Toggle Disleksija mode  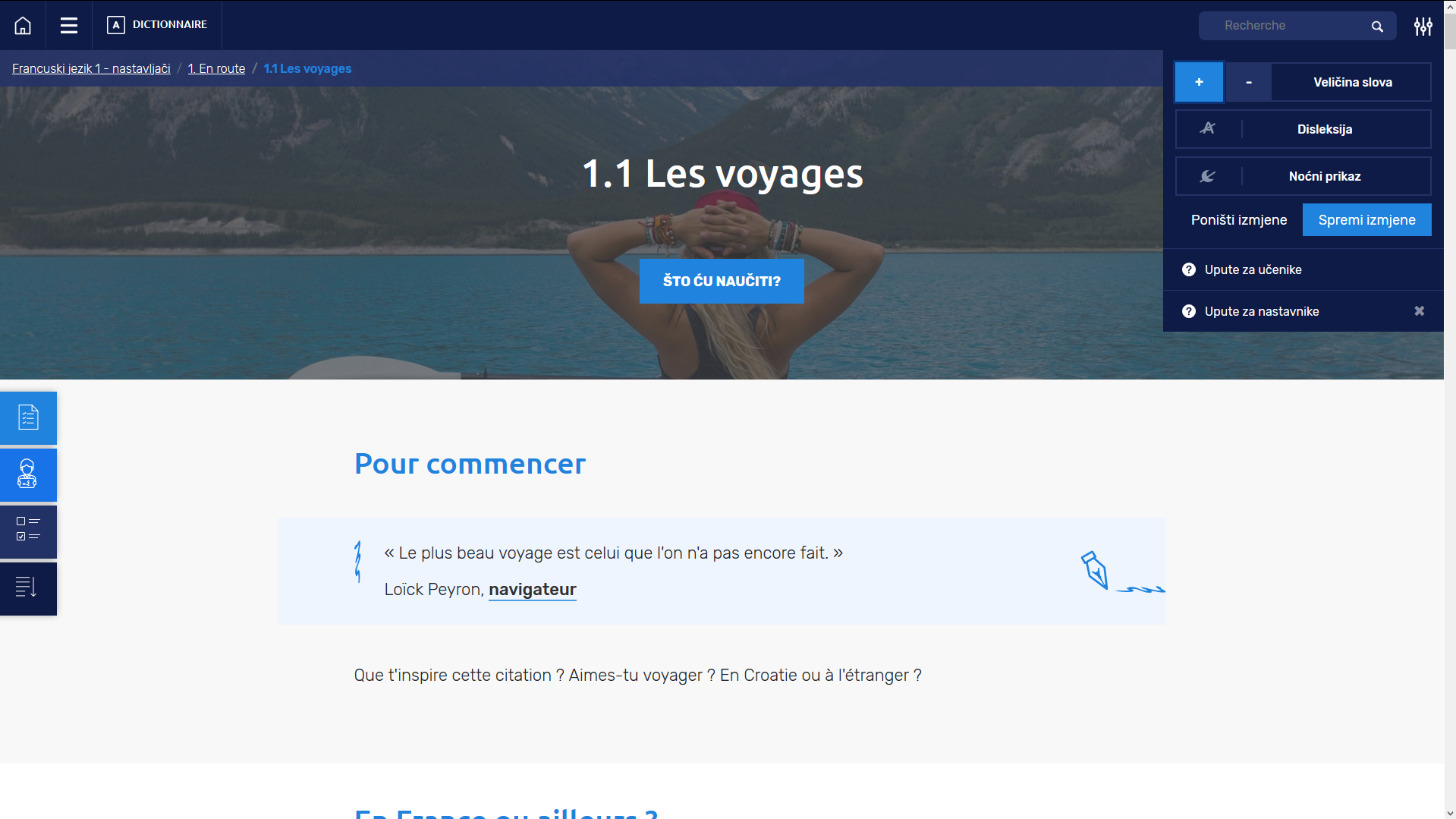click(x=1303, y=129)
